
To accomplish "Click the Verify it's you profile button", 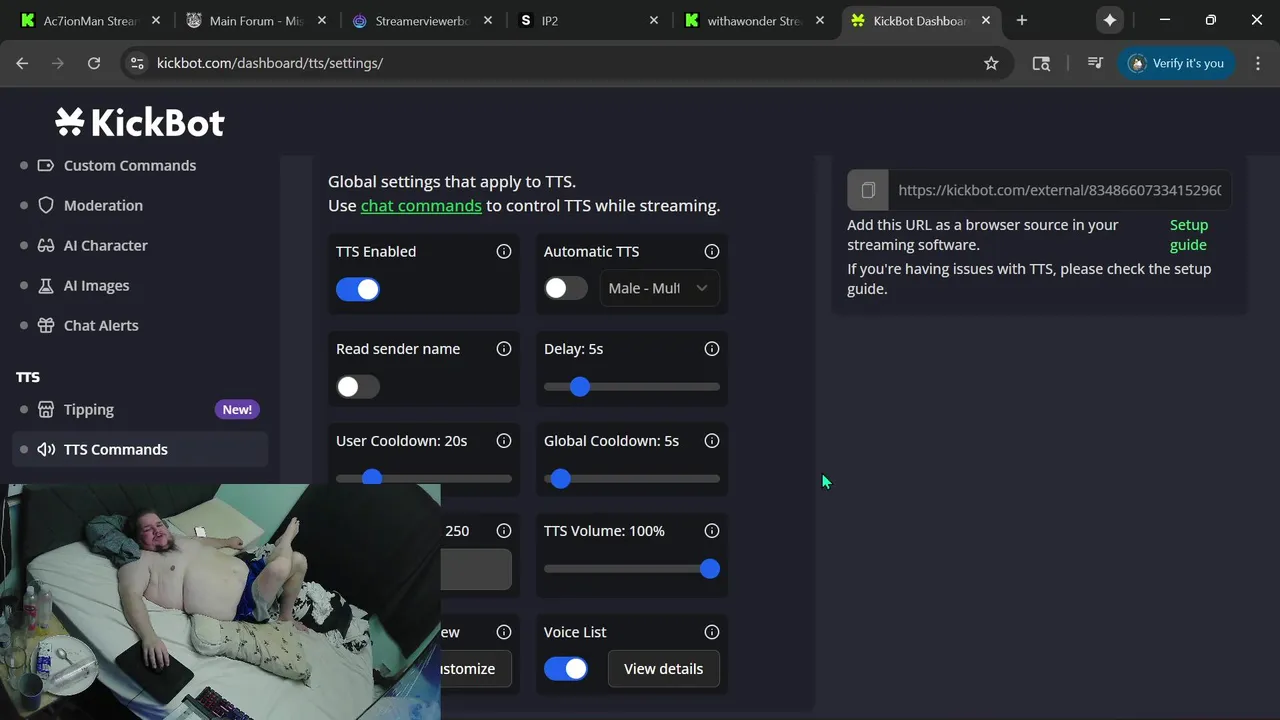I will 1177,63.
